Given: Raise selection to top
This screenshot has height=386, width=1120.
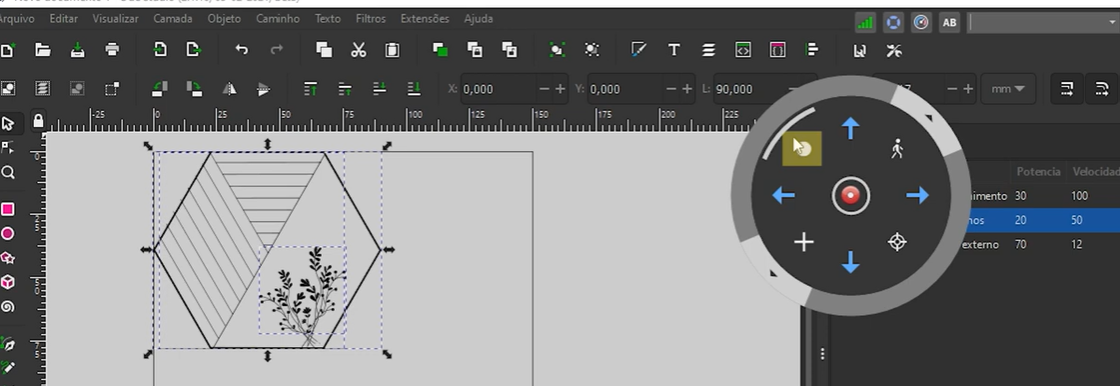Looking at the screenshot, I should tap(310, 89).
